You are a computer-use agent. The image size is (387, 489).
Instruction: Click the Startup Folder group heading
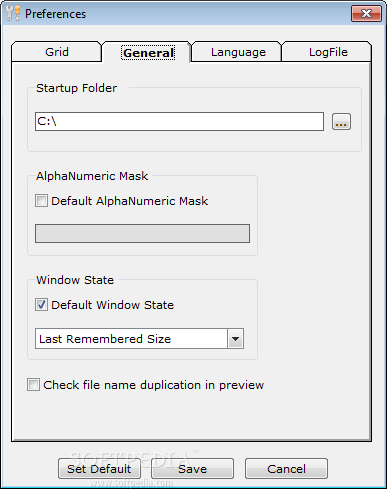tap(76, 88)
